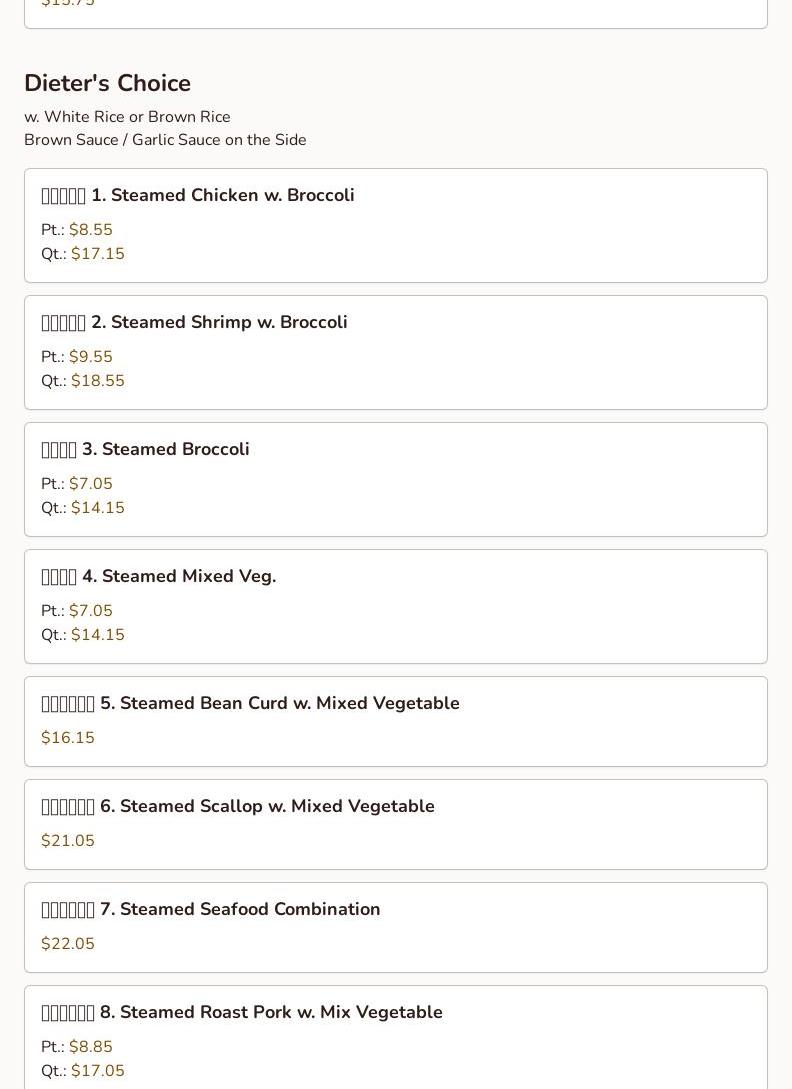This screenshot has height=1089, width=792.
Task: Click the White Rice or Brown Rice note
Action: coord(127,117)
